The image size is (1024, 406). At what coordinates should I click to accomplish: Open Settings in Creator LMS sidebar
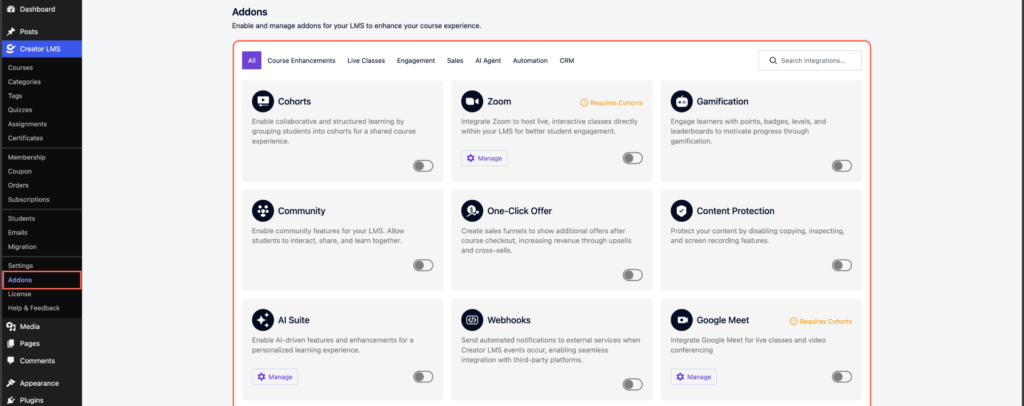(20, 265)
